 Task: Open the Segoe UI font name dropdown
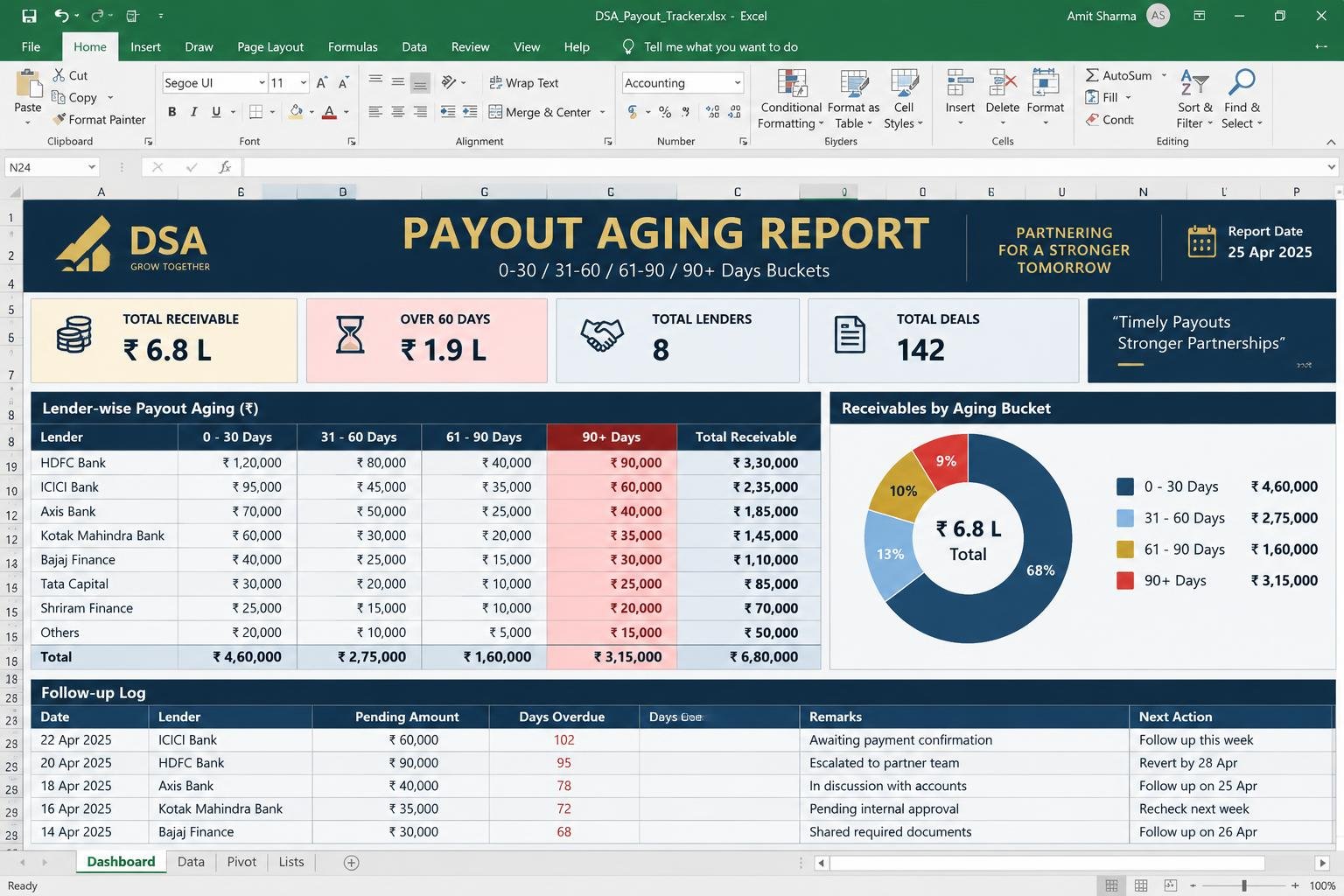click(262, 82)
